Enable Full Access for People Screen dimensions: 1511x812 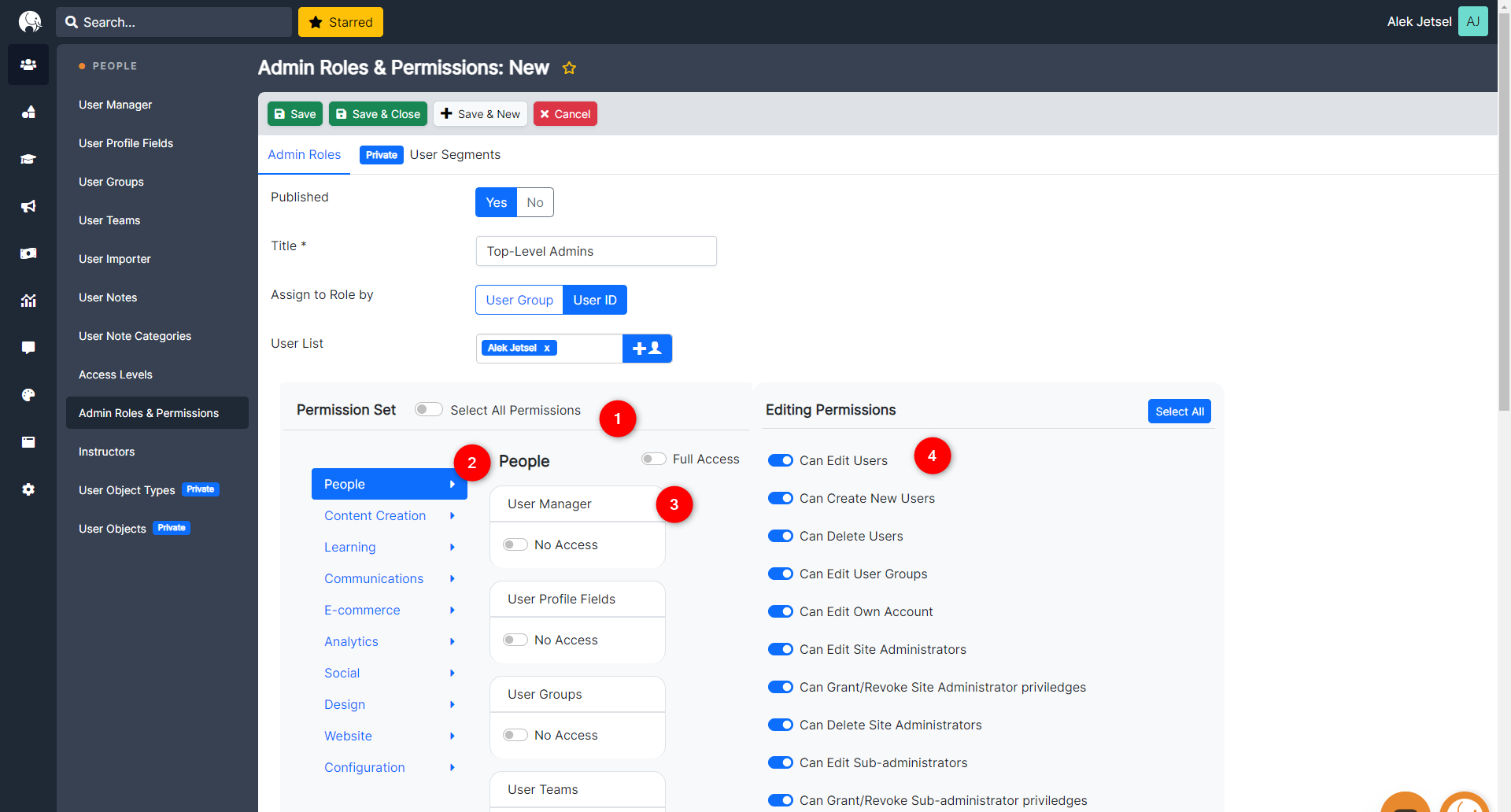point(653,459)
